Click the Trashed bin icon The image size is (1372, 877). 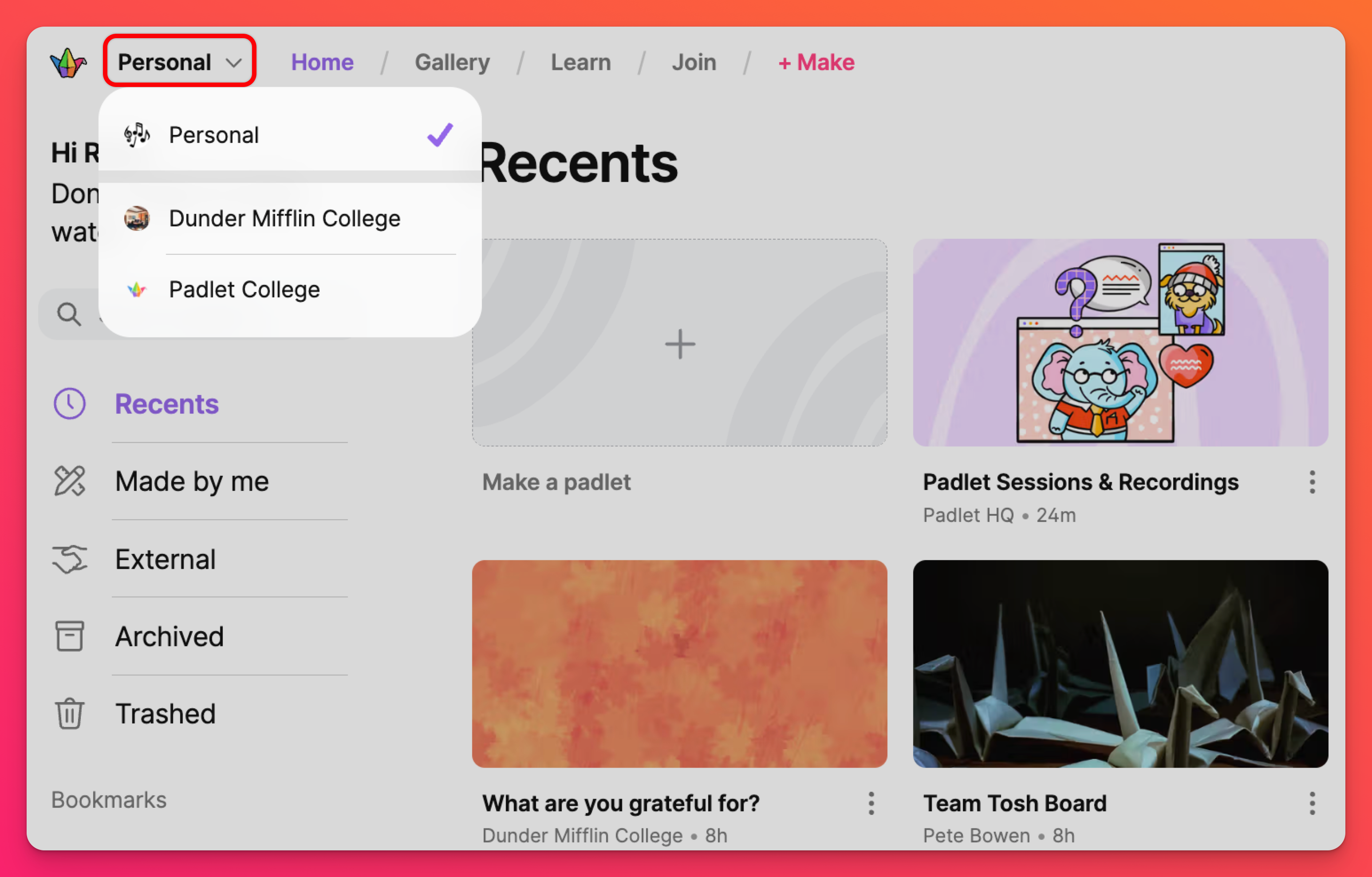click(70, 714)
